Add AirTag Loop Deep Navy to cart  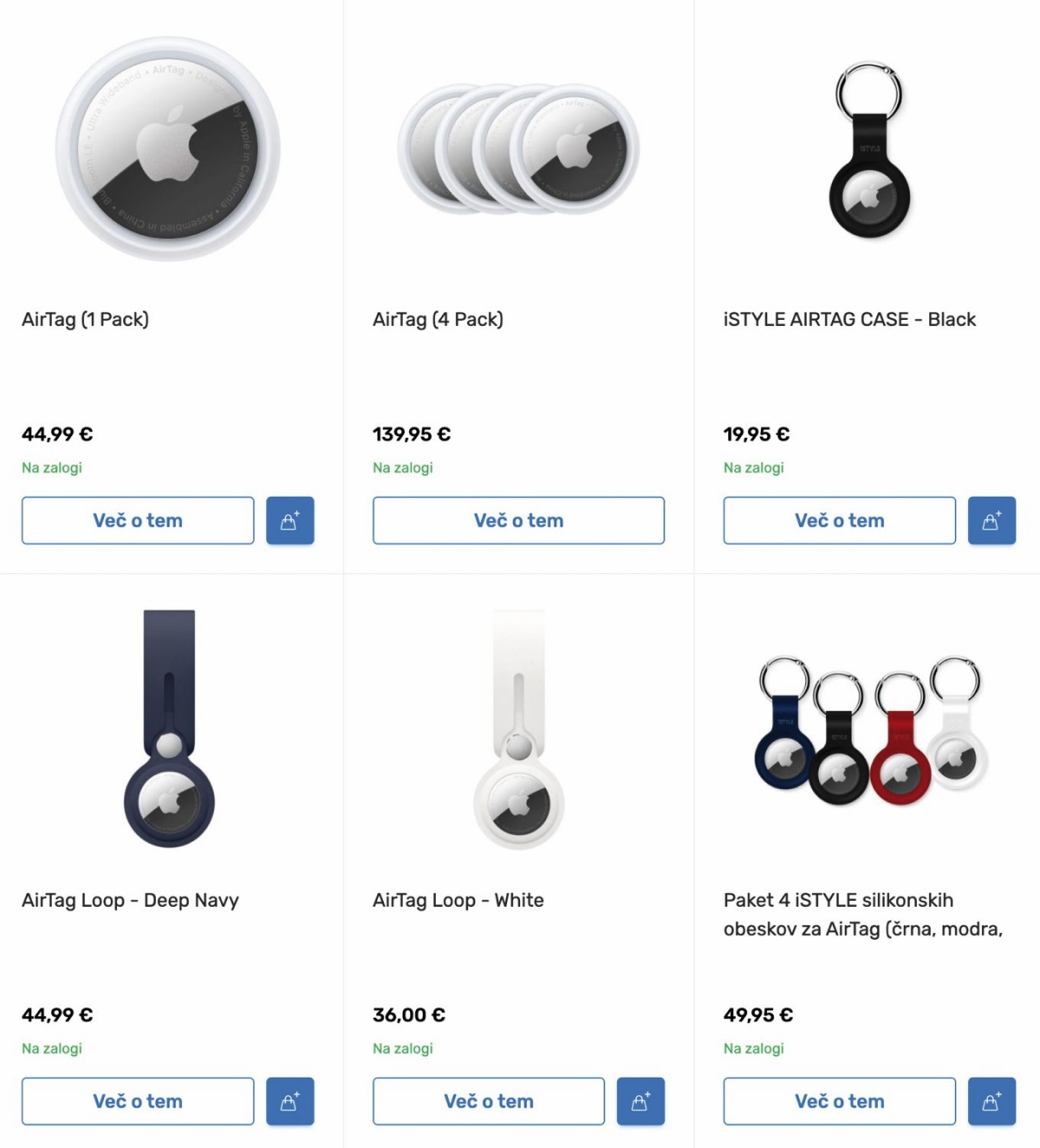pyautogui.click(x=290, y=1101)
